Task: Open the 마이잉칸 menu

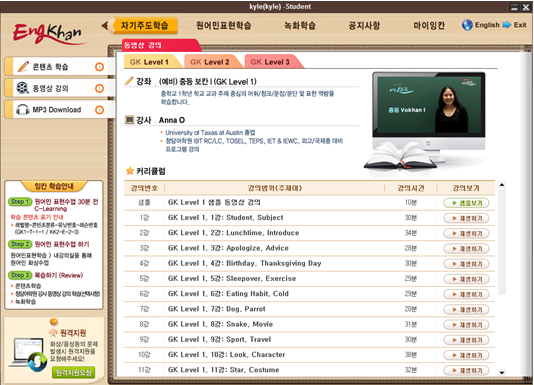Action: tap(429, 26)
